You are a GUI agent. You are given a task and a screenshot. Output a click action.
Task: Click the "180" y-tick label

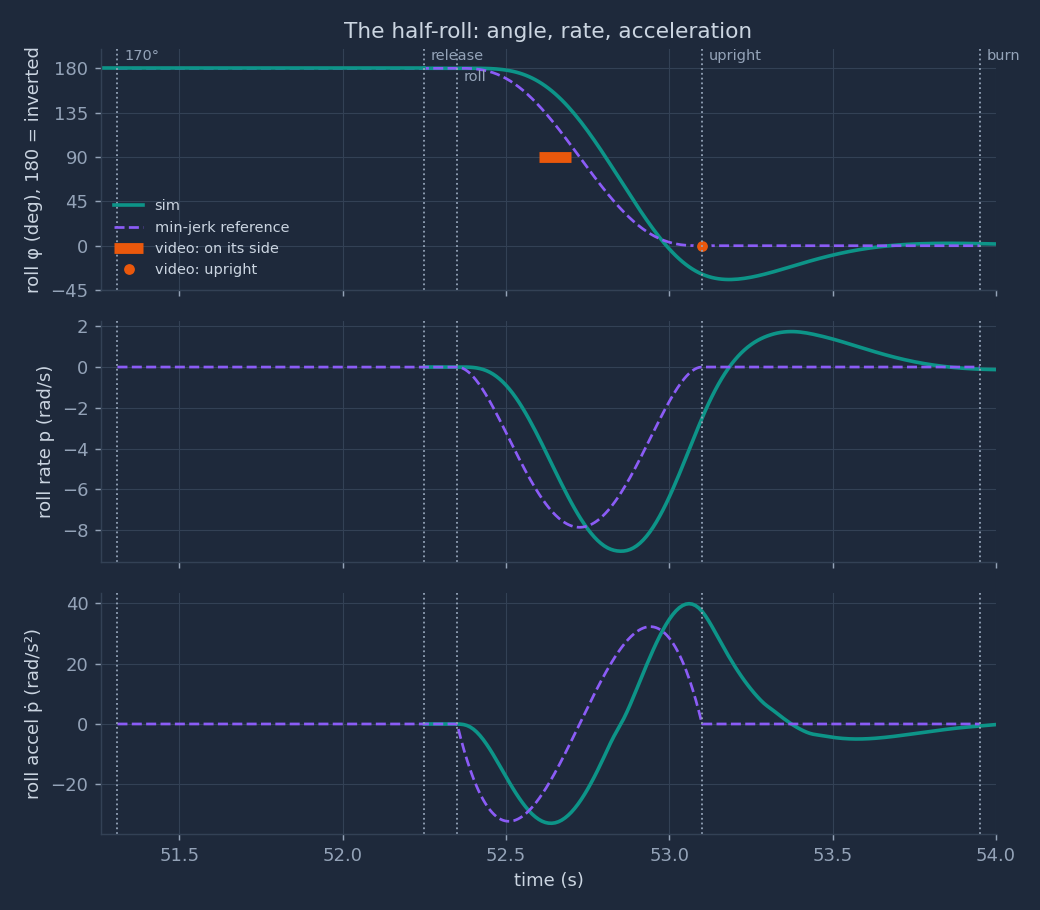(71, 69)
